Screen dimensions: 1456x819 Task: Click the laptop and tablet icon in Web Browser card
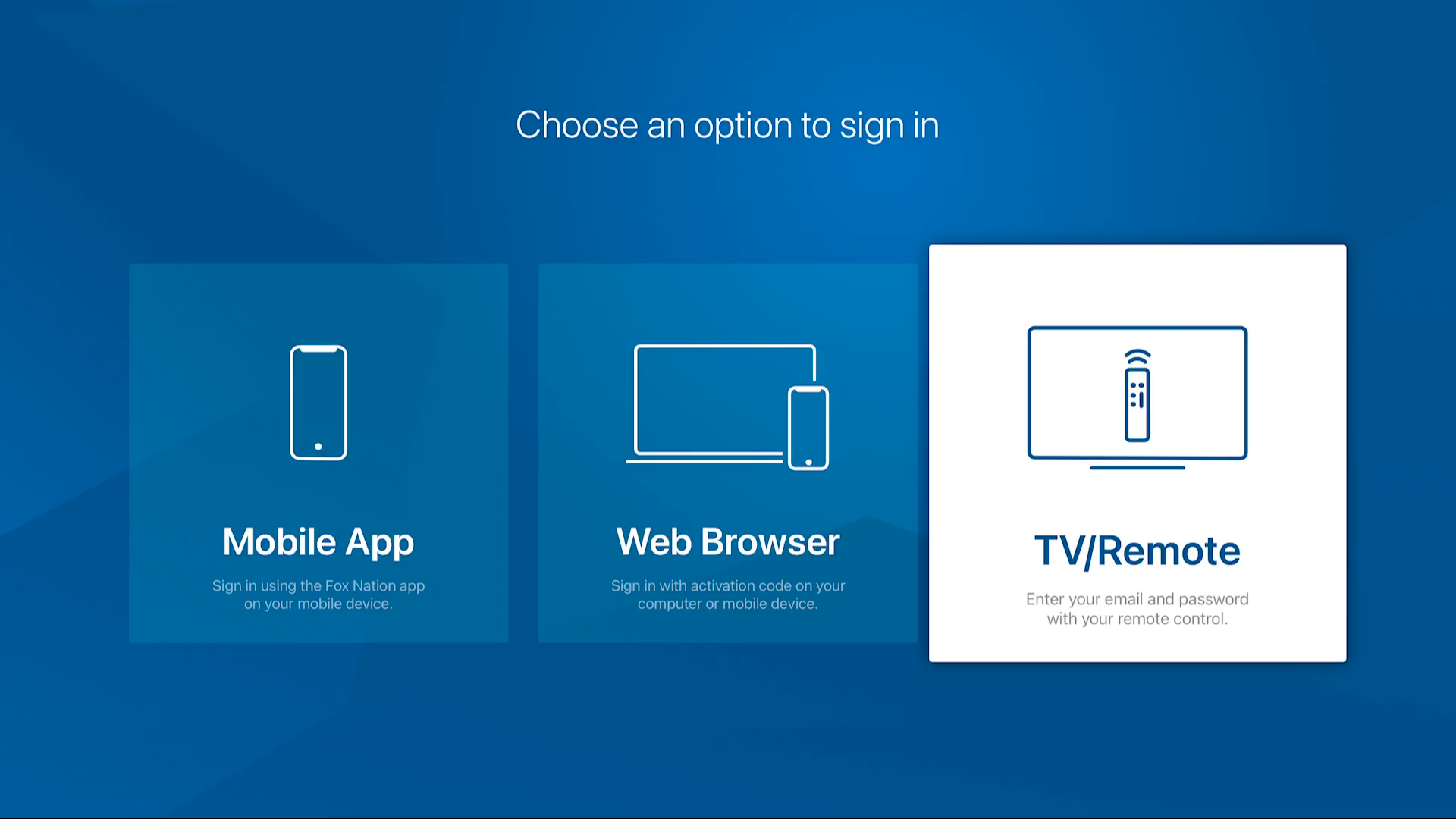728,405
